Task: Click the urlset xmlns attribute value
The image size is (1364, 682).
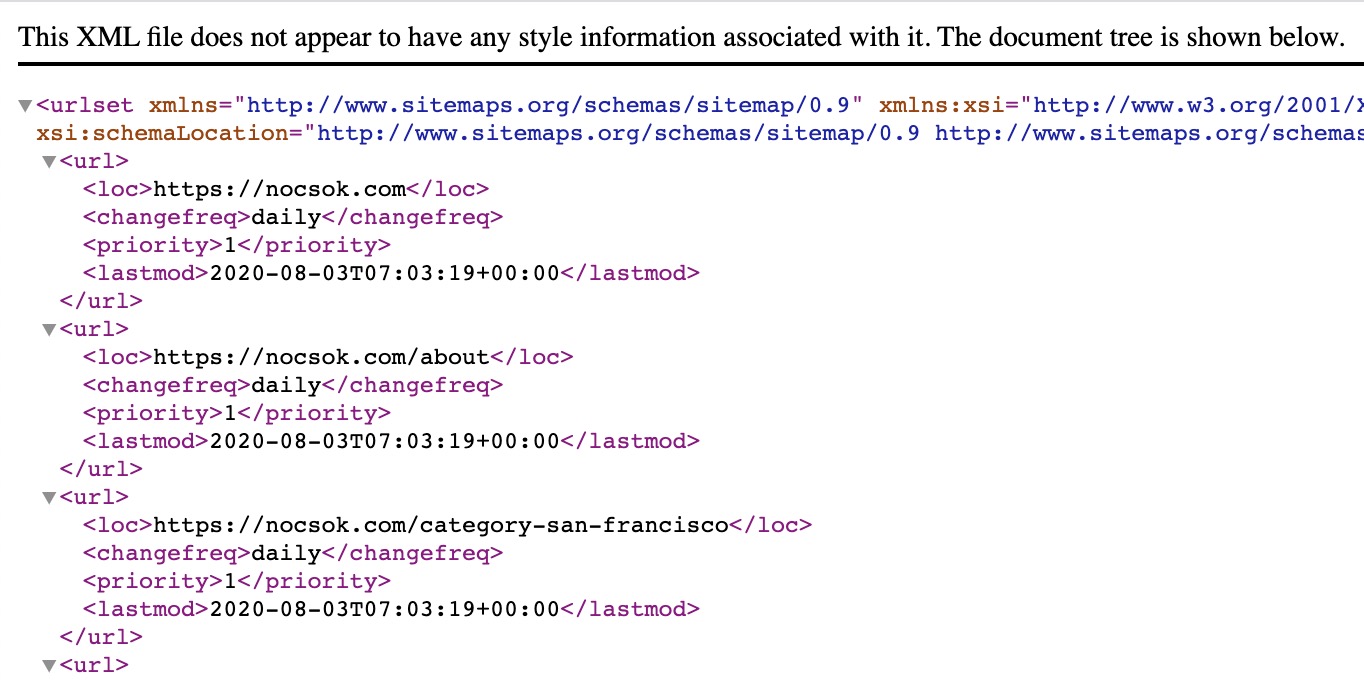Action: coord(554,105)
